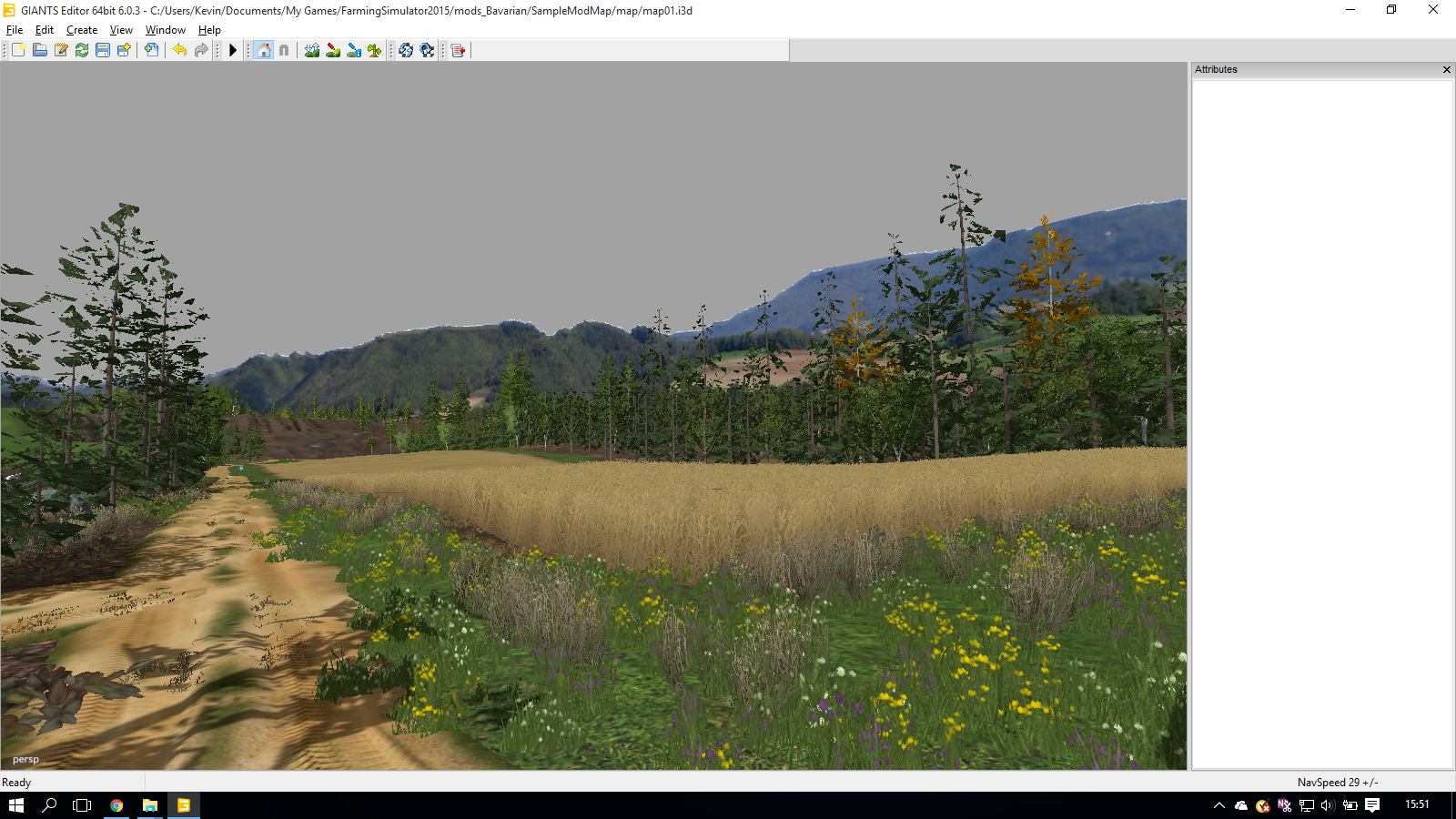Reload the scene with the green arrows icon

(x=82, y=50)
